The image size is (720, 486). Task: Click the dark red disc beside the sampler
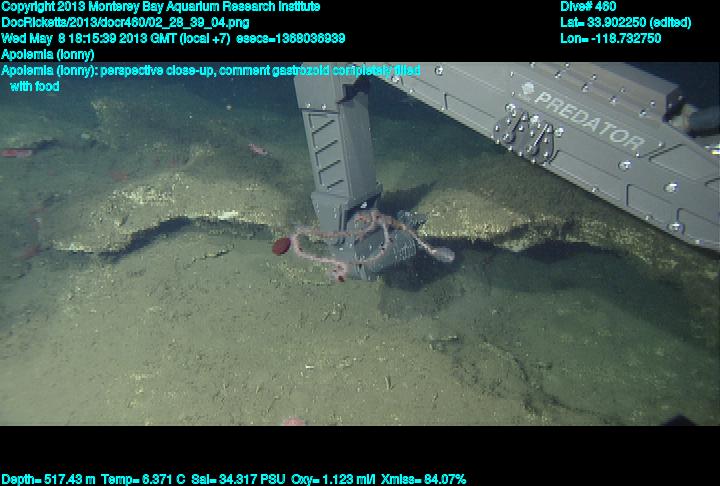[281, 246]
